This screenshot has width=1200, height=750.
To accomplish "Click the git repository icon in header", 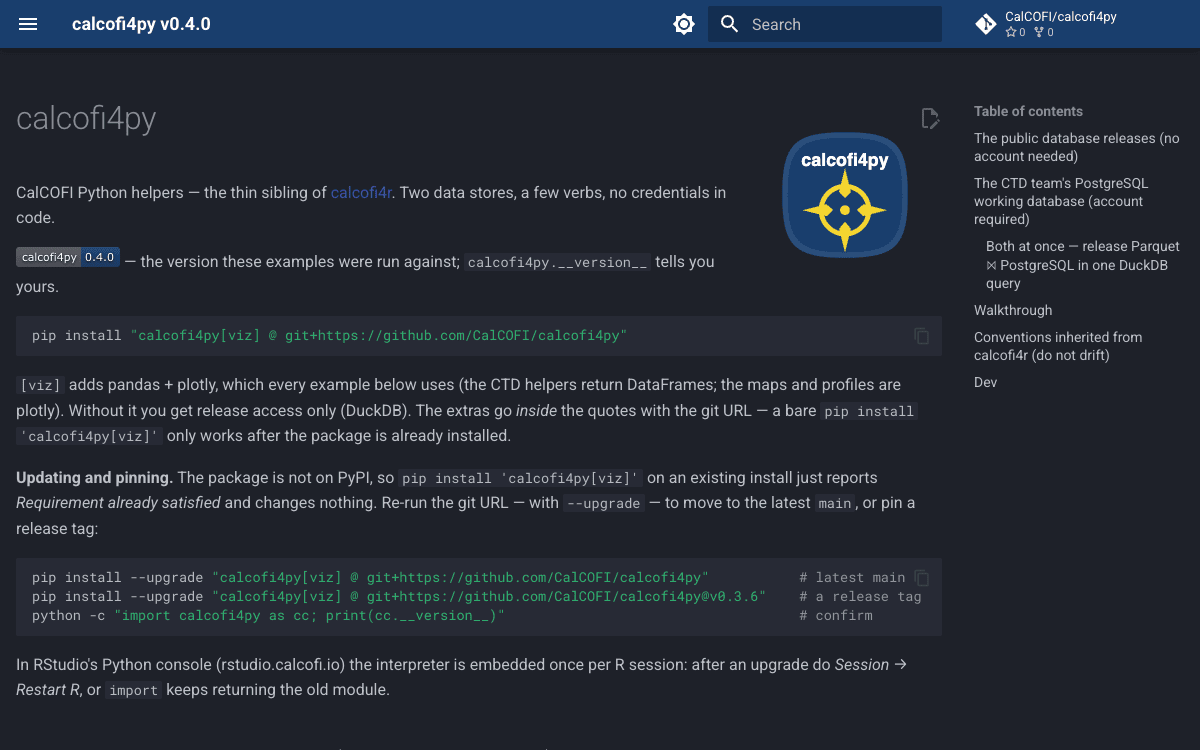I will pos(986,24).
